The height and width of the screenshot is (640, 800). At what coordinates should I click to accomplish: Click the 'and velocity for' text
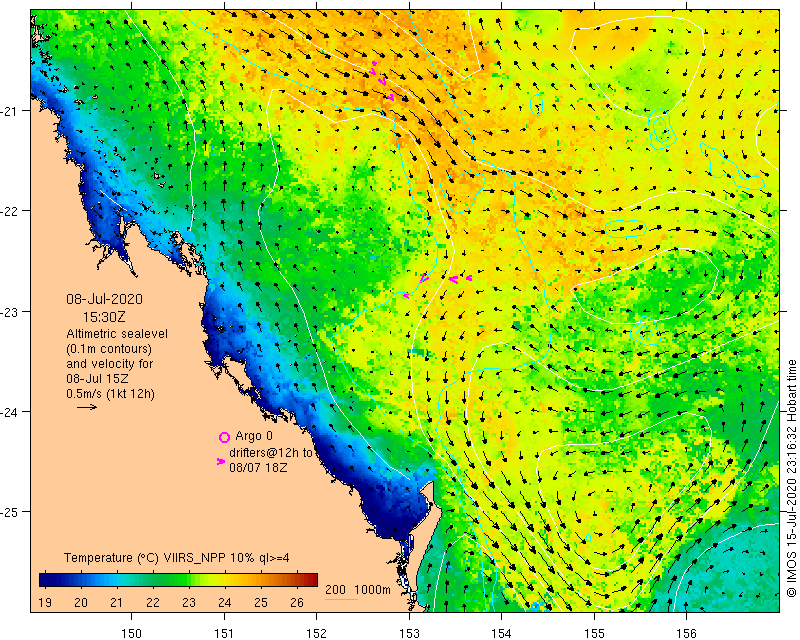(x=109, y=364)
